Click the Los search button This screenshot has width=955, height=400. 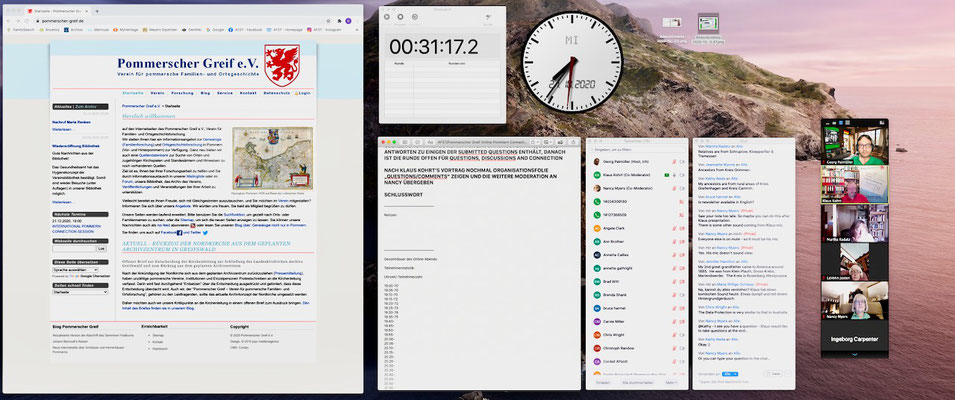point(101,248)
